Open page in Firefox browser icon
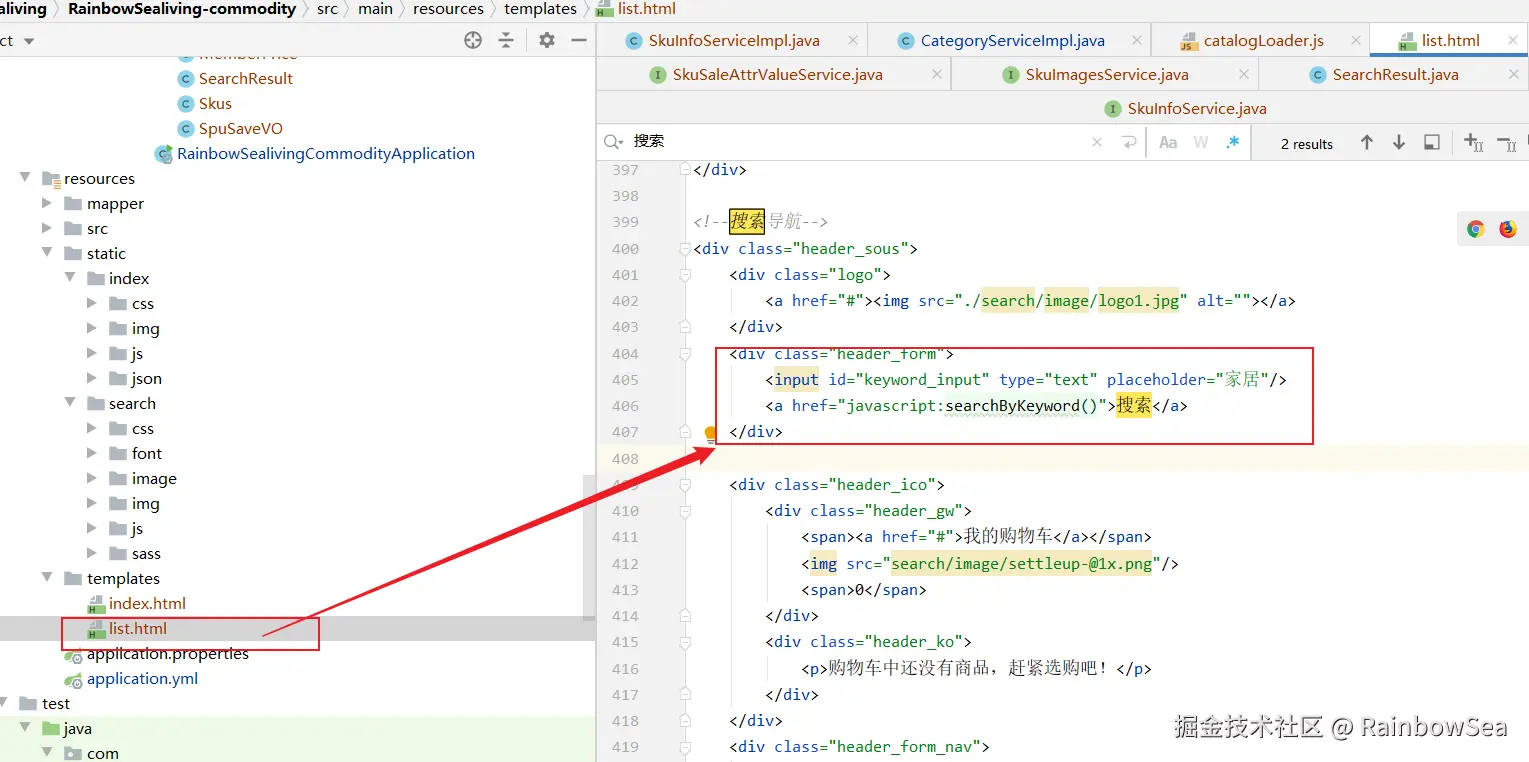The image size is (1529, 762). click(1507, 229)
